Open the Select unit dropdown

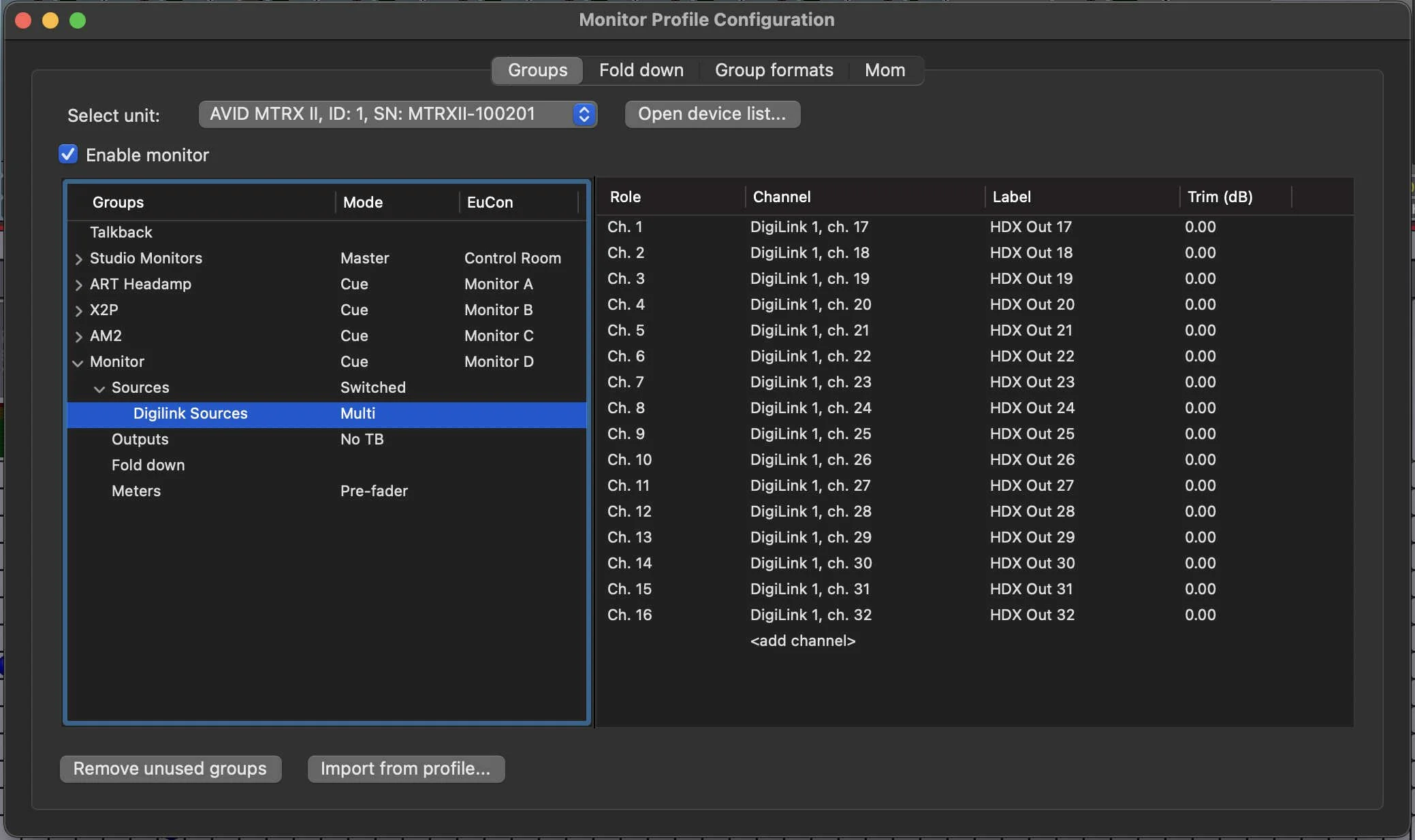(398, 114)
